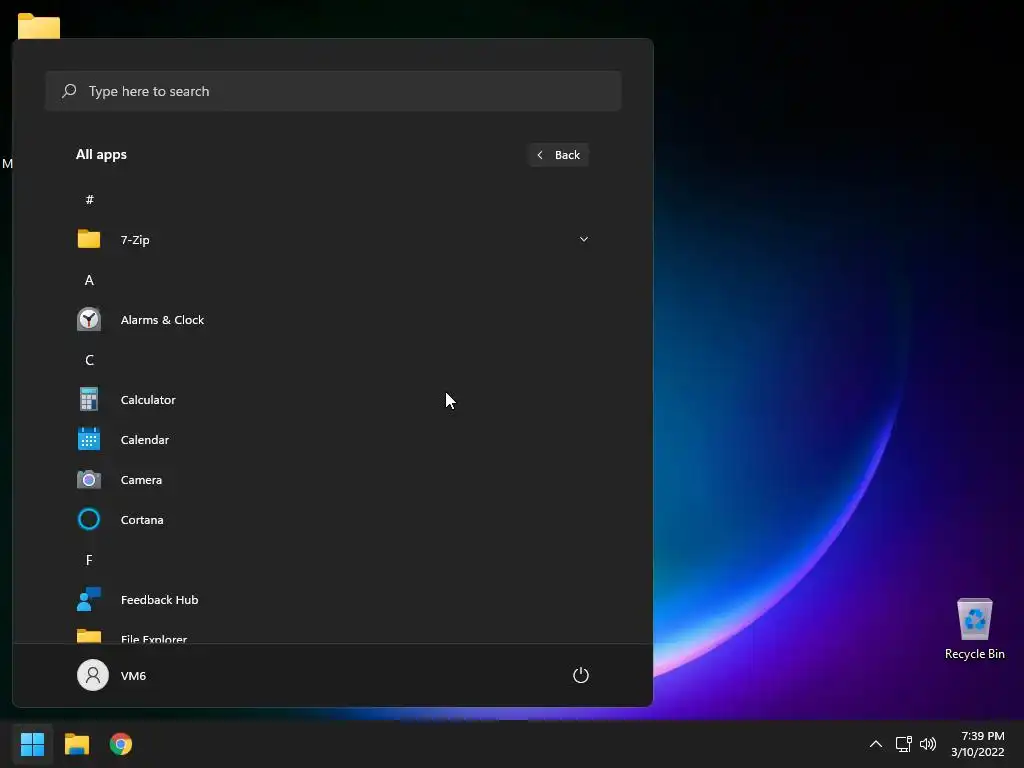Show hidden icons tray chevron
Image resolution: width=1024 pixels, height=768 pixels.
pyautogui.click(x=876, y=744)
